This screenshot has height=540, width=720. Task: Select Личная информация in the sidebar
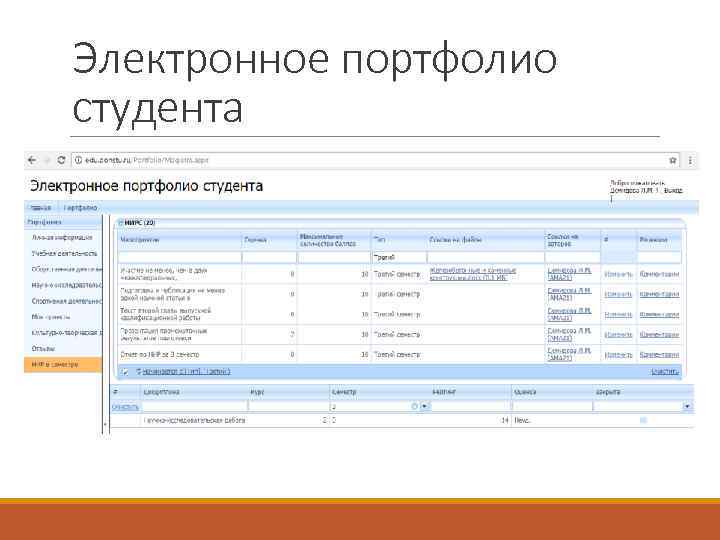tap(62, 237)
